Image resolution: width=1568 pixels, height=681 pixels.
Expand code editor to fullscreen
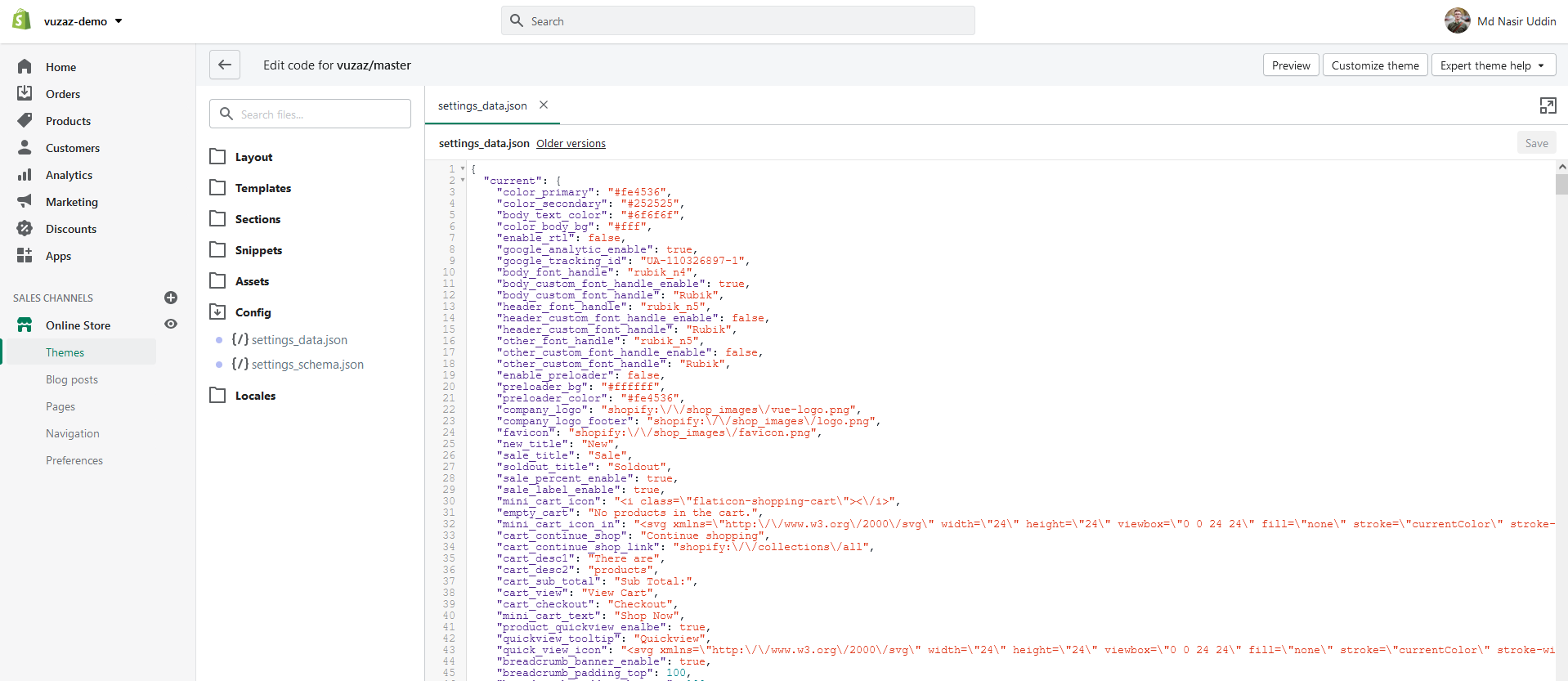(1548, 105)
